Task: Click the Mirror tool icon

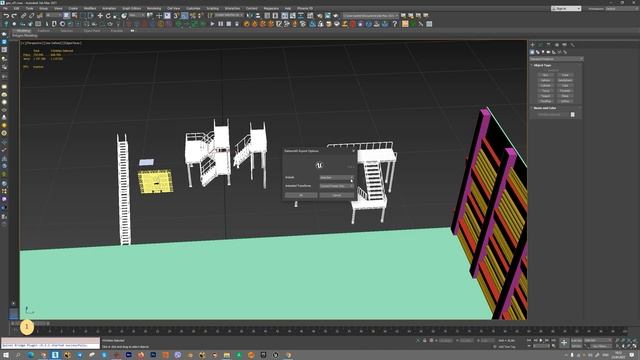Action: point(250,16)
